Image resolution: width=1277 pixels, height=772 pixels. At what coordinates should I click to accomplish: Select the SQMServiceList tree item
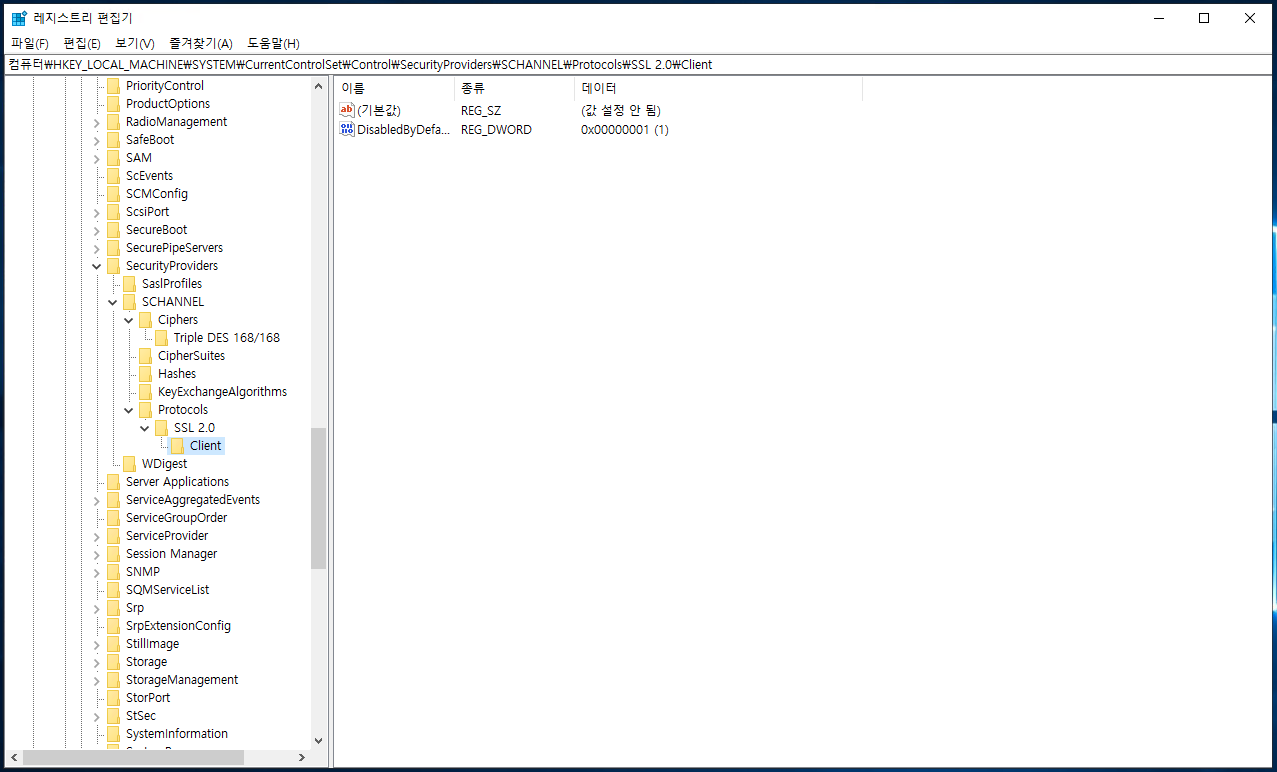coord(167,590)
